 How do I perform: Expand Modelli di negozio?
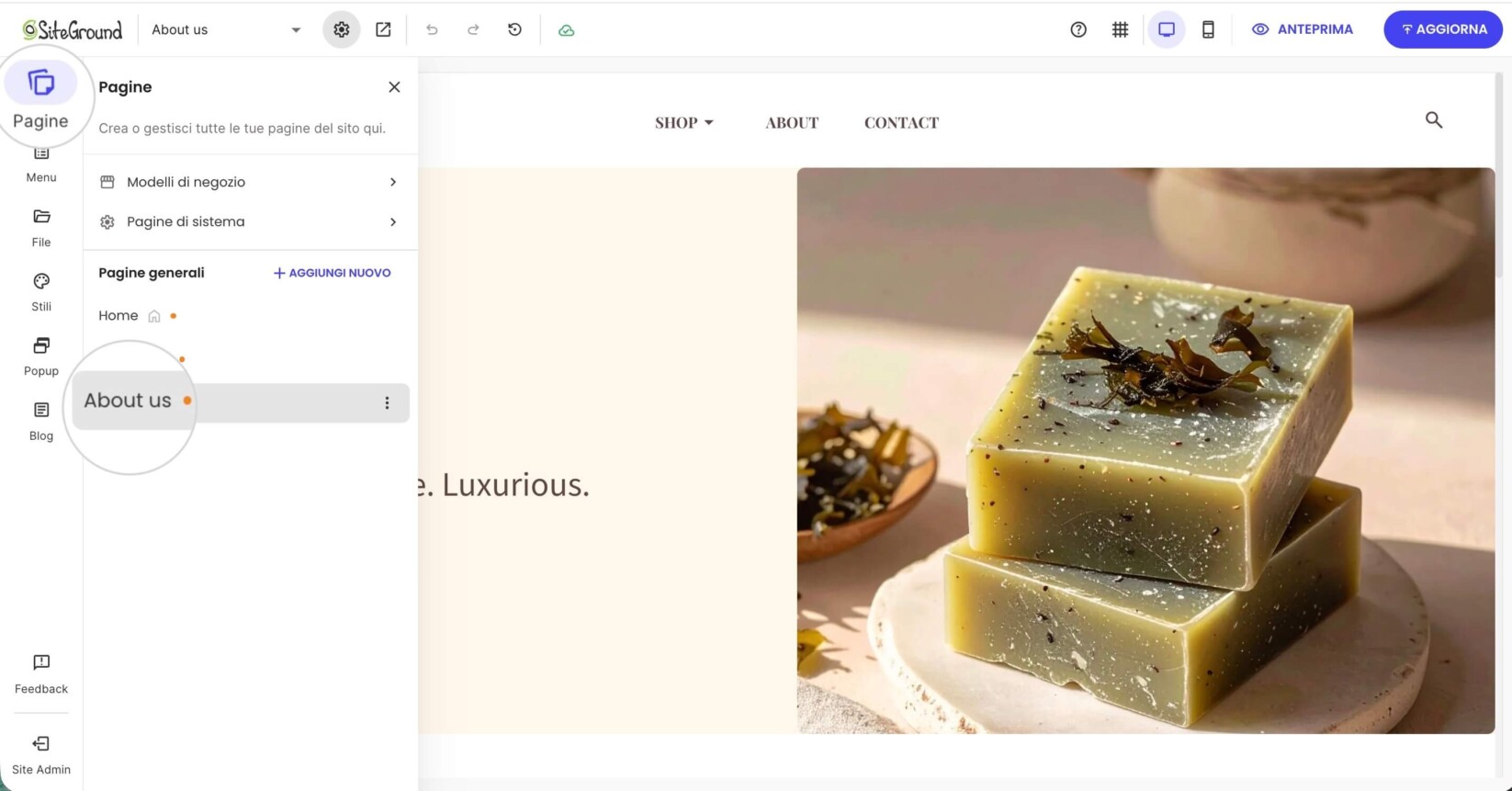click(250, 182)
